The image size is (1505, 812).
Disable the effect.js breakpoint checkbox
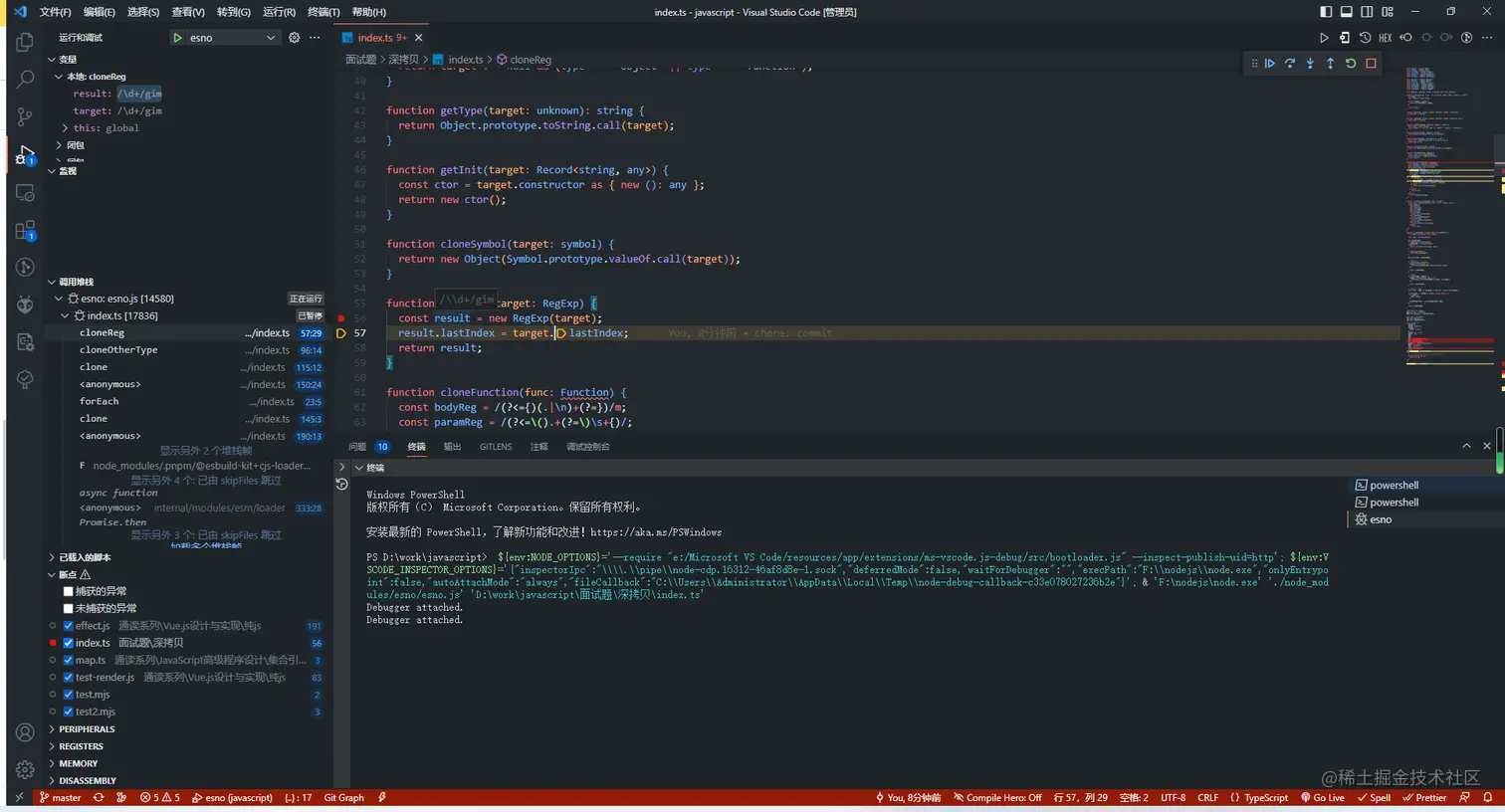click(69, 626)
